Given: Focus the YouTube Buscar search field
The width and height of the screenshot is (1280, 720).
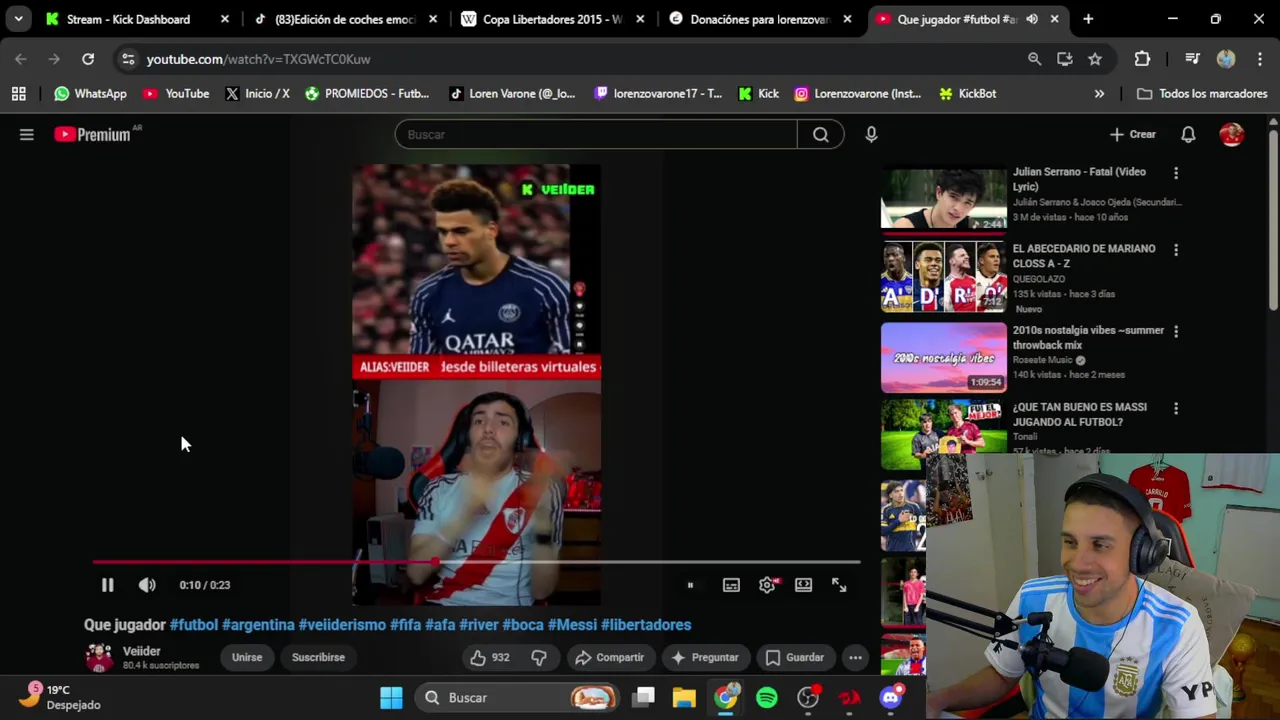Looking at the screenshot, I should point(596,134).
